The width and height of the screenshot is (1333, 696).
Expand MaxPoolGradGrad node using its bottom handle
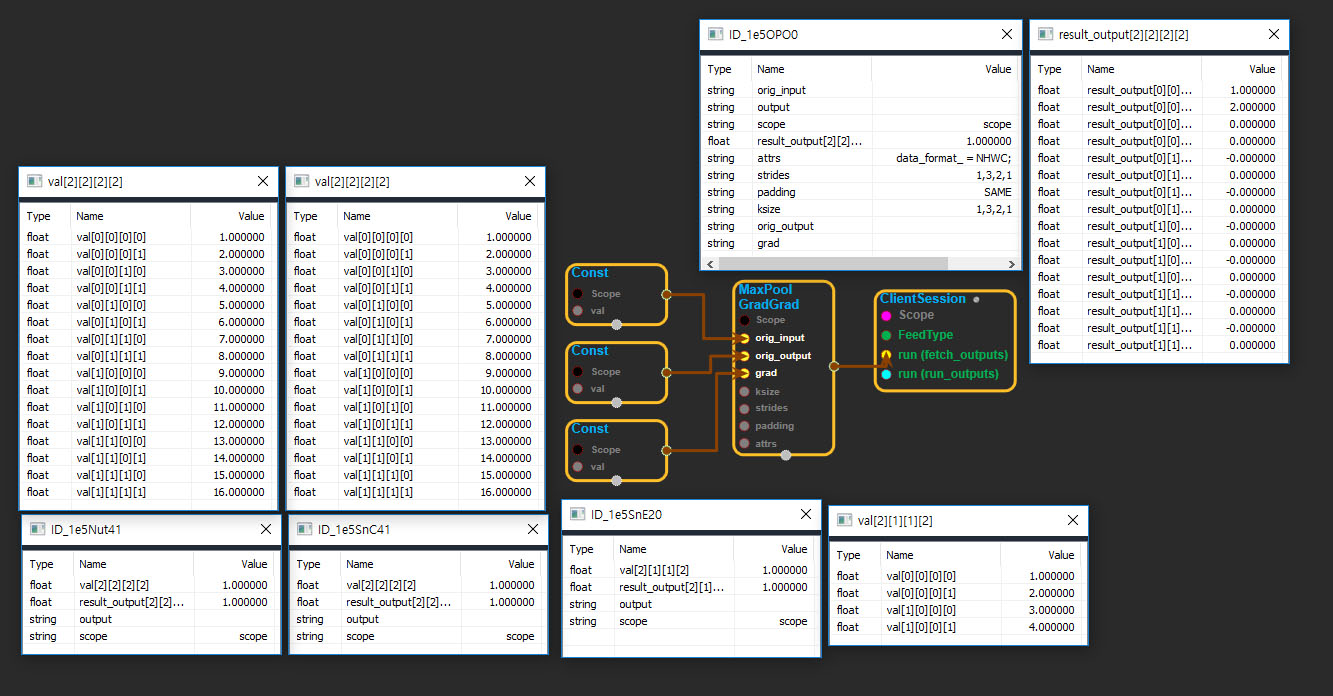785,455
